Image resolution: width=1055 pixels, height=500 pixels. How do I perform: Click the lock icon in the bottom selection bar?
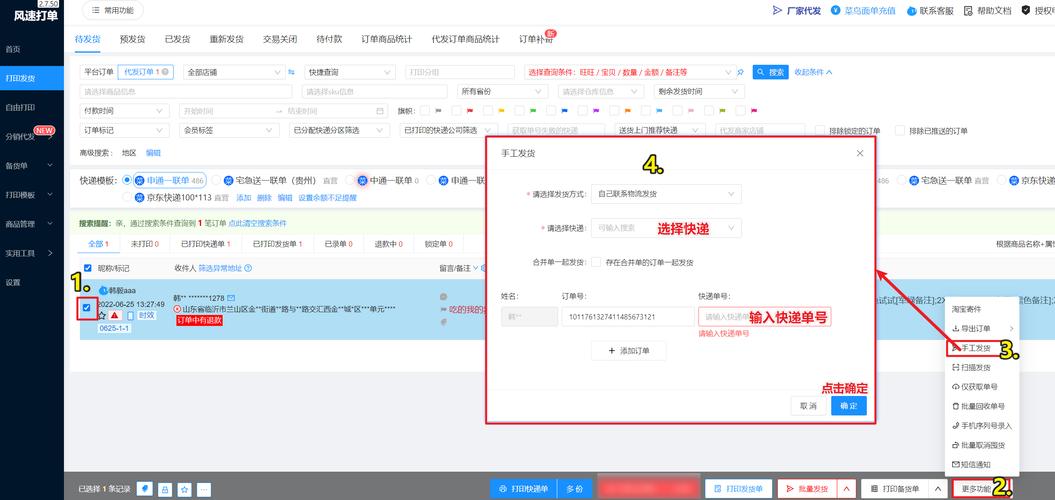click(x=164, y=489)
